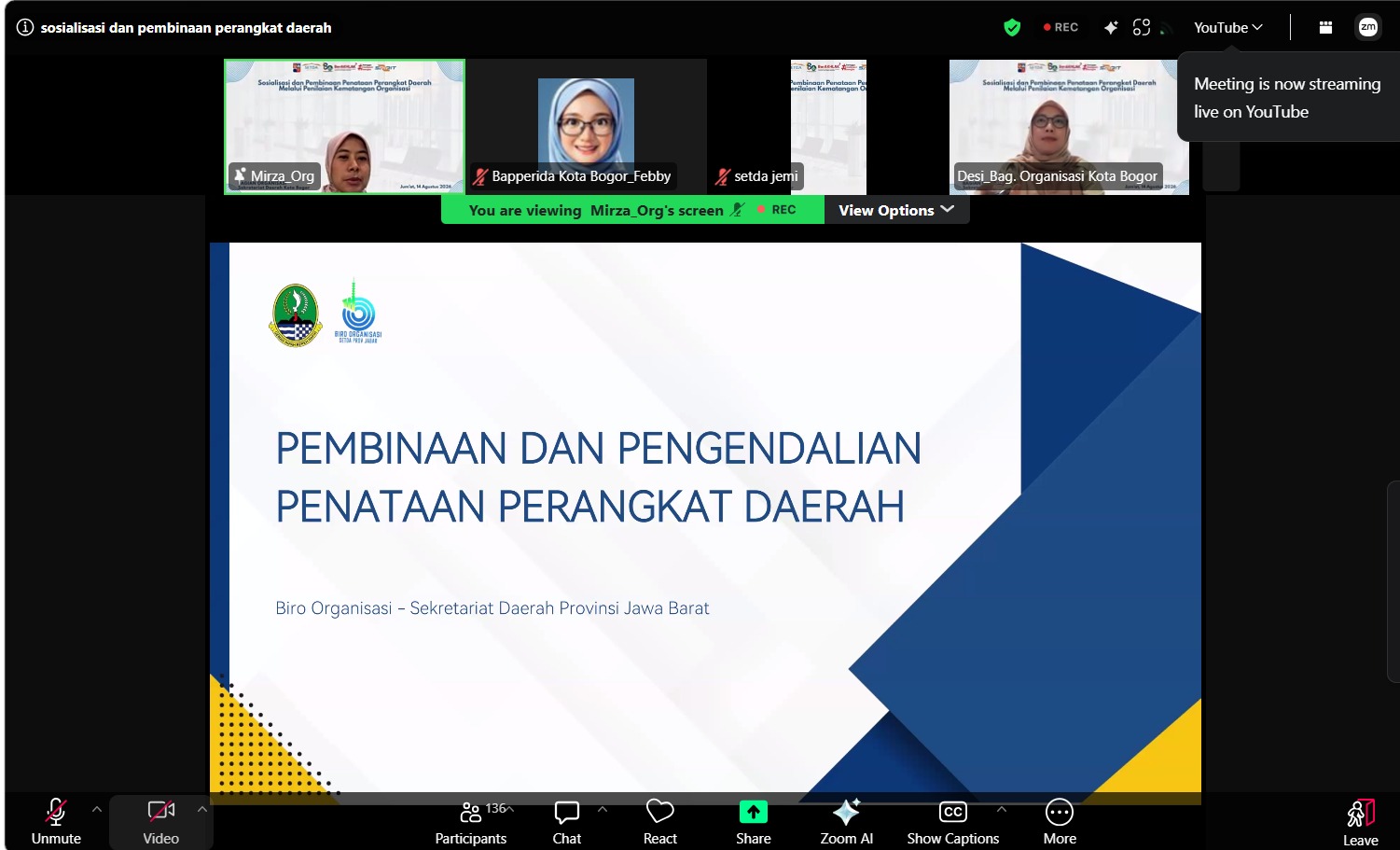Click the vertical scrollbar at the right edge
1400x850 pixels.
pos(1393,580)
